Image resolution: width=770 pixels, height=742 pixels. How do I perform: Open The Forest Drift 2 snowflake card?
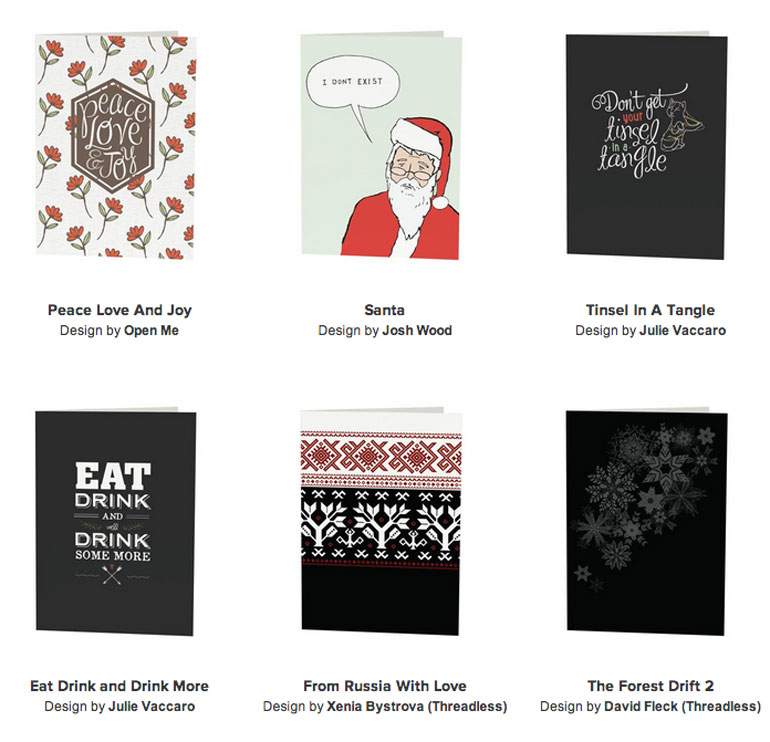tap(647, 522)
